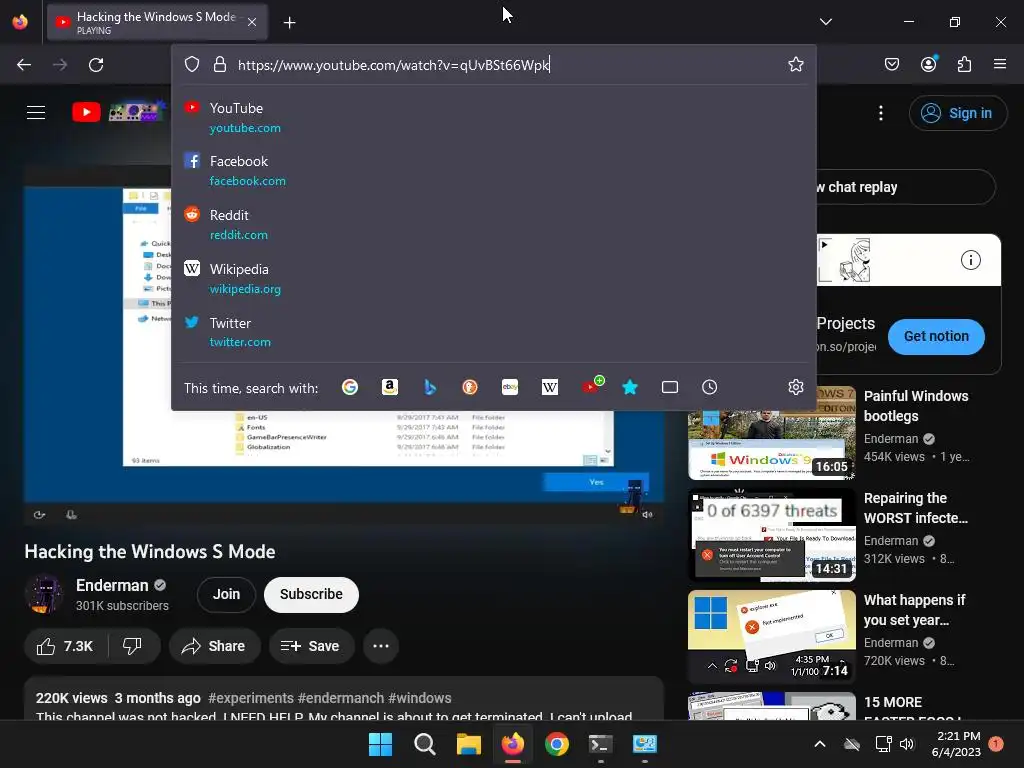The image size is (1024, 768).
Task: Expand the list all tabs chevron
Action: (x=825, y=22)
